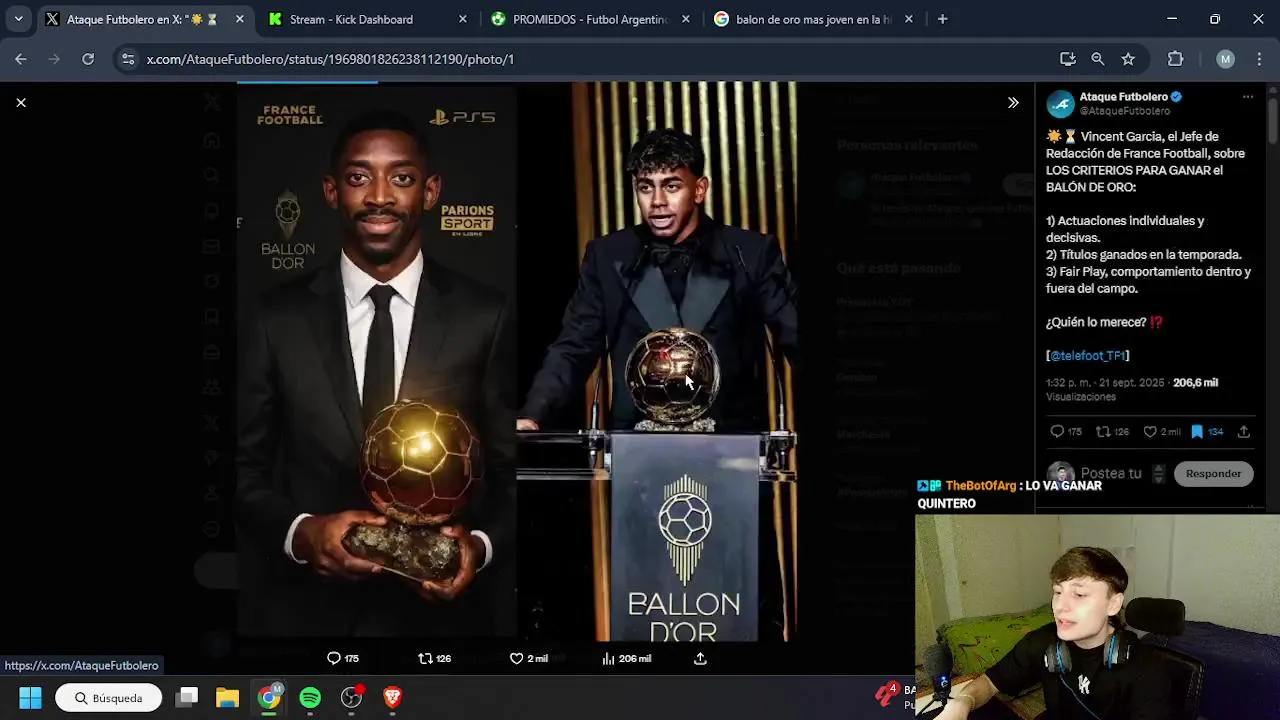Click the 206,6 mil Visualizaciones text
The height and width of the screenshot is (720, 1280).
[x=1132, y=389]
